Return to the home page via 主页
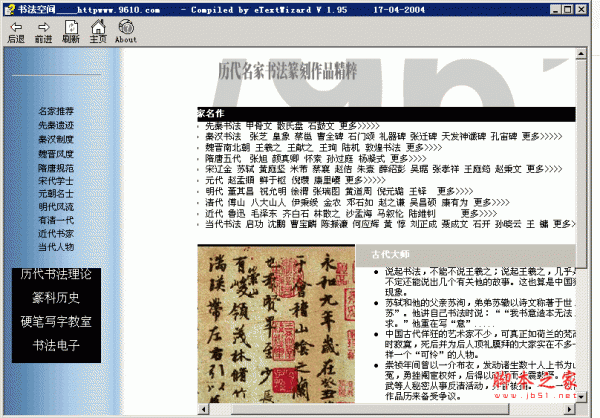The image size is (600, 418). [98, 32]
